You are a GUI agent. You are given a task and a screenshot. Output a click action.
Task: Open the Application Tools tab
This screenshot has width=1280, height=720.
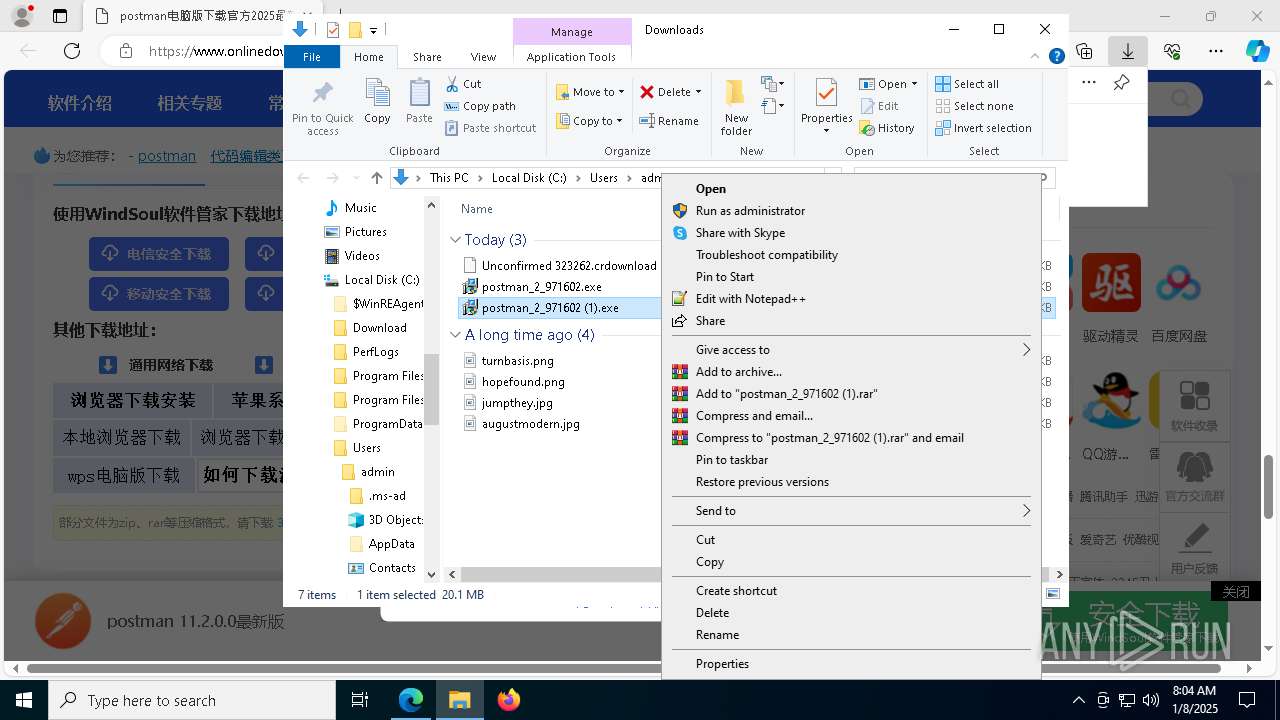571,57
